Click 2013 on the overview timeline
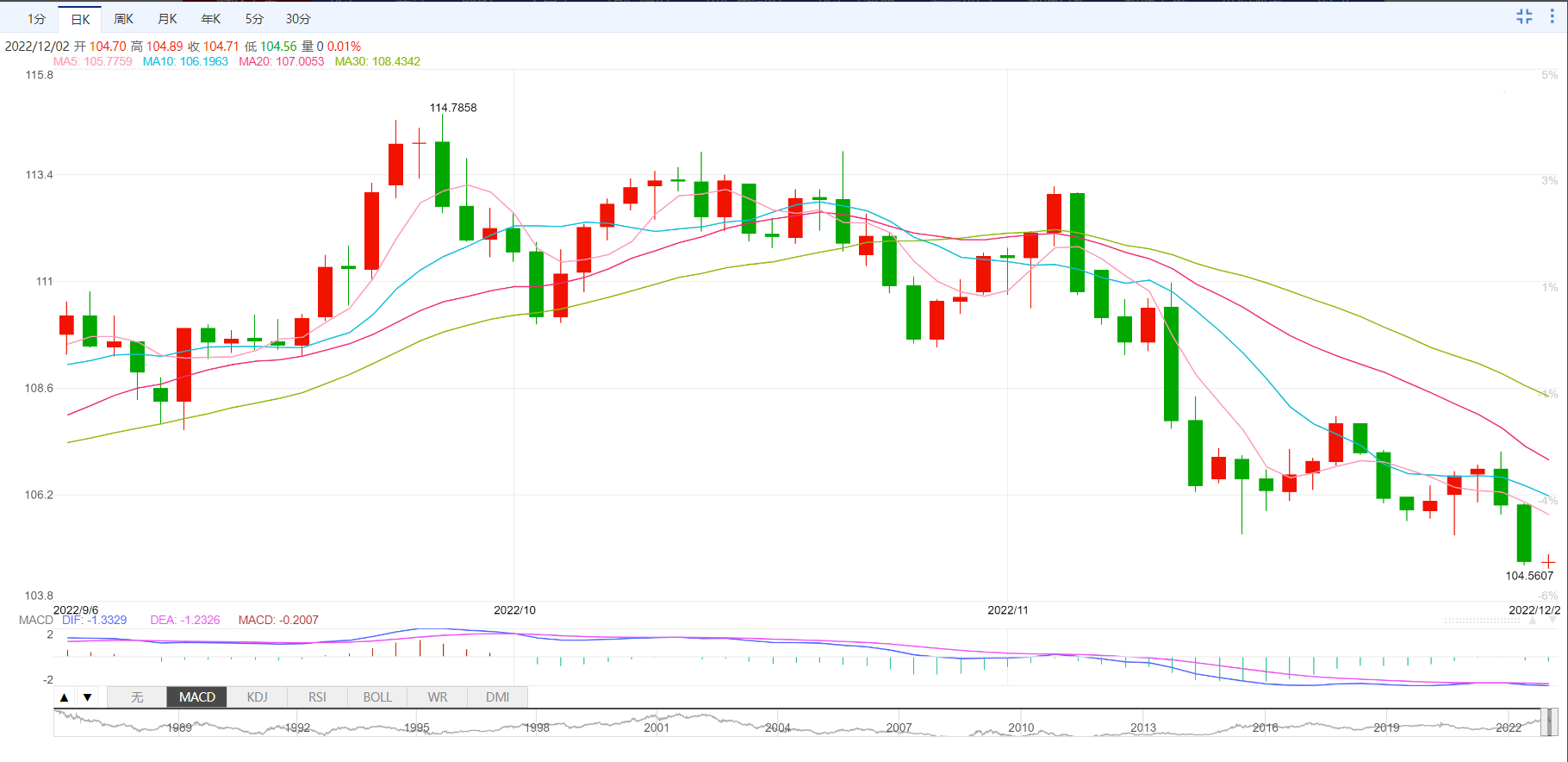Viewport: 1568px width, 762px height. click(1143, 728)
